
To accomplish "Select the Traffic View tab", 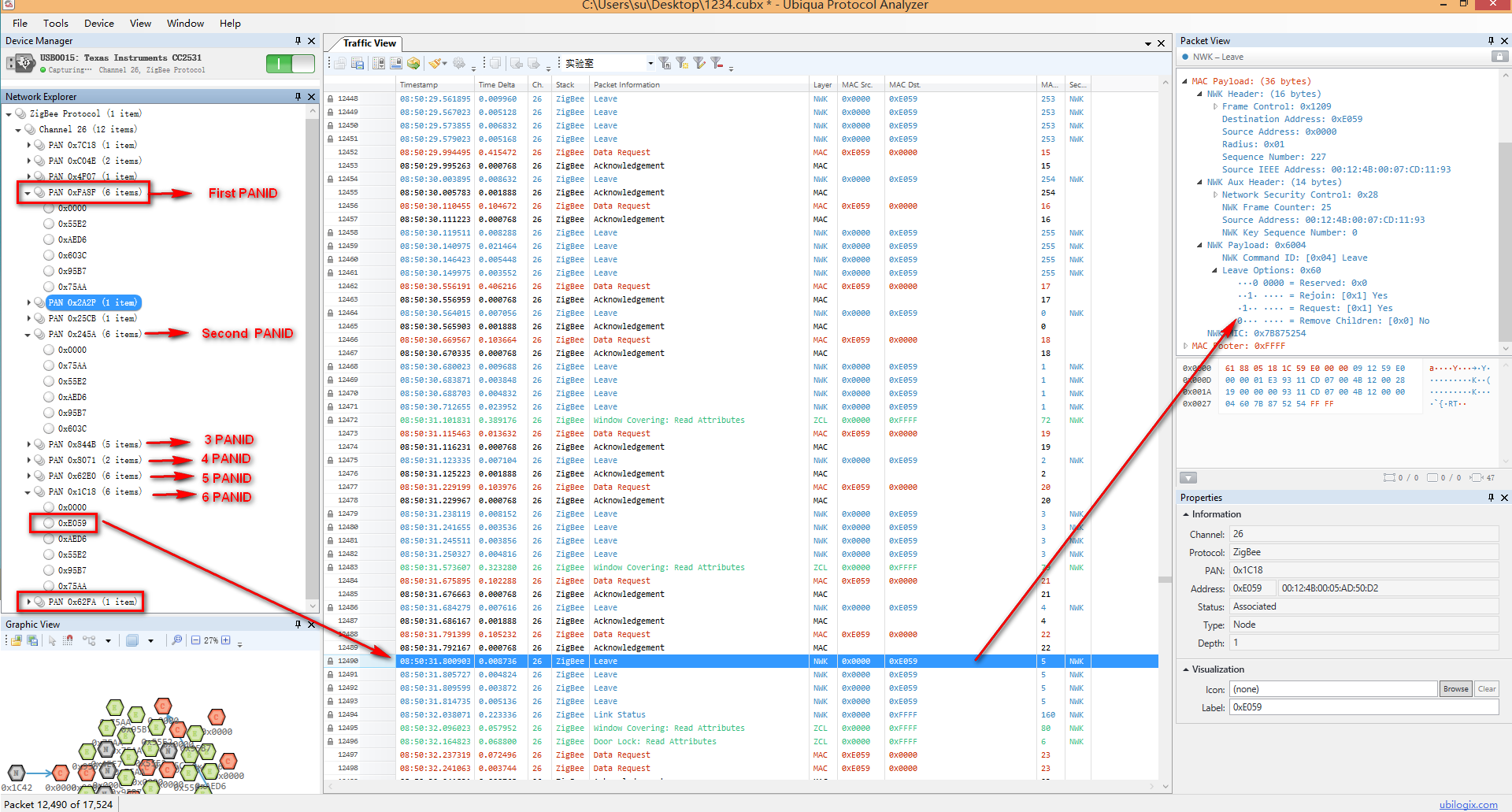I will point(369,43).
